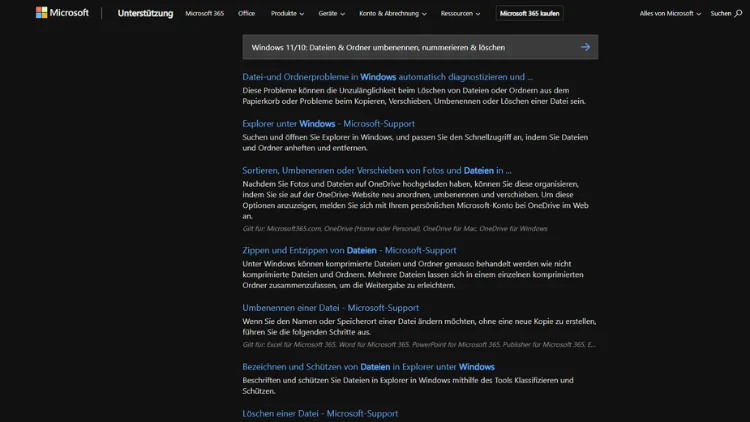This screenshot has height=422, width=750.
Task: Click the 'Gilt für: Microsoft365.com, OneDrive' note
Action: [395, 229]
